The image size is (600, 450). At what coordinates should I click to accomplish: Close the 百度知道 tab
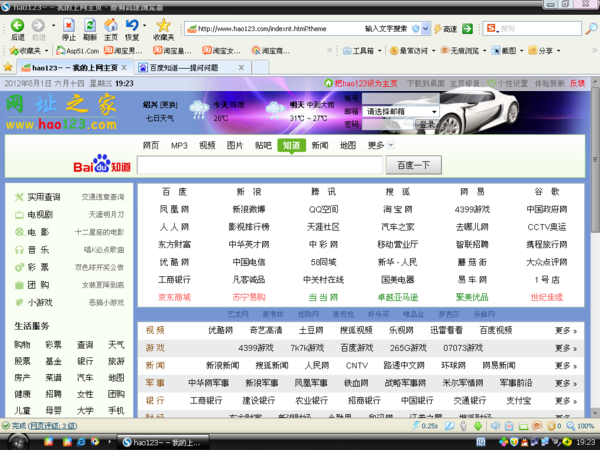pyautogui.click(x=241, y=67)
